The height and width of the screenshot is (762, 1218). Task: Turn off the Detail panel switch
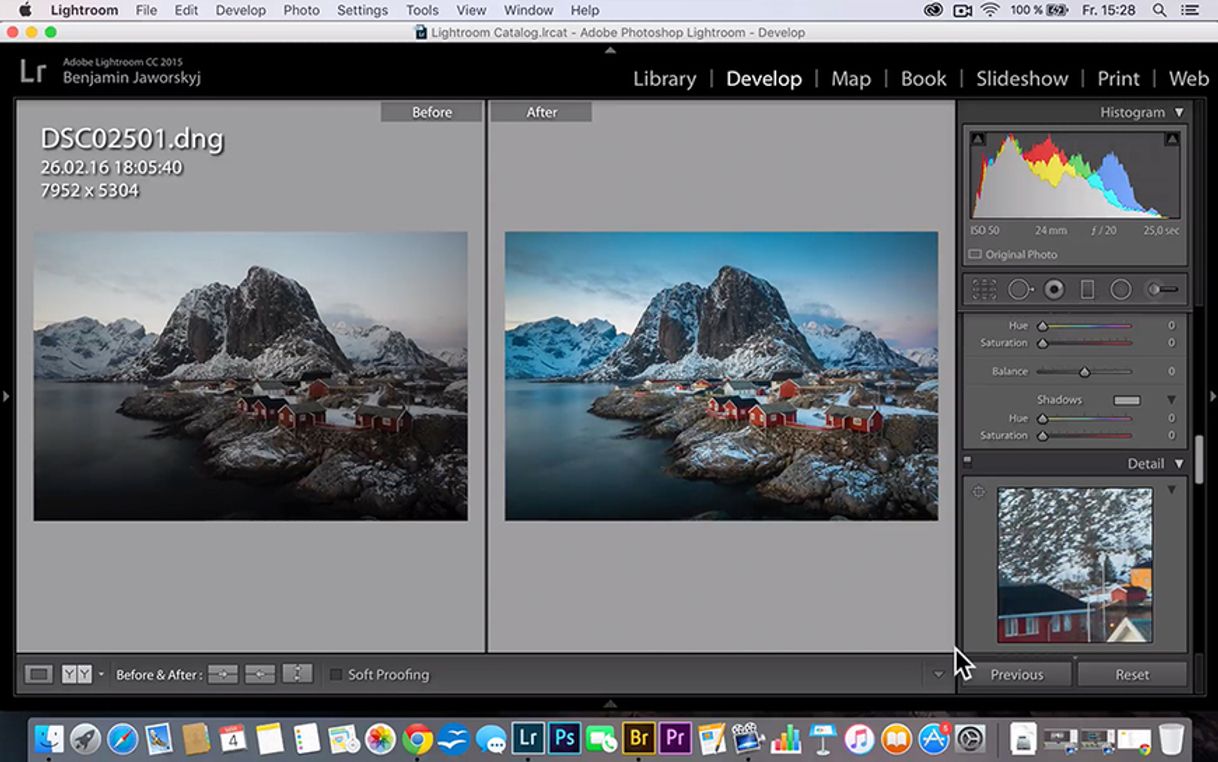point(967,463)
